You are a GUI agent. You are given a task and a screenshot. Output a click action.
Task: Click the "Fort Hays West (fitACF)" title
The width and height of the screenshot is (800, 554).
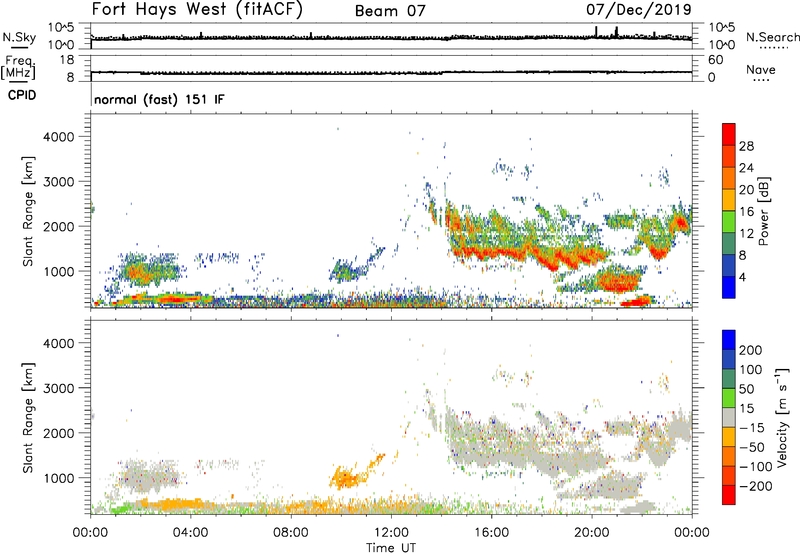tap(197, 9)
